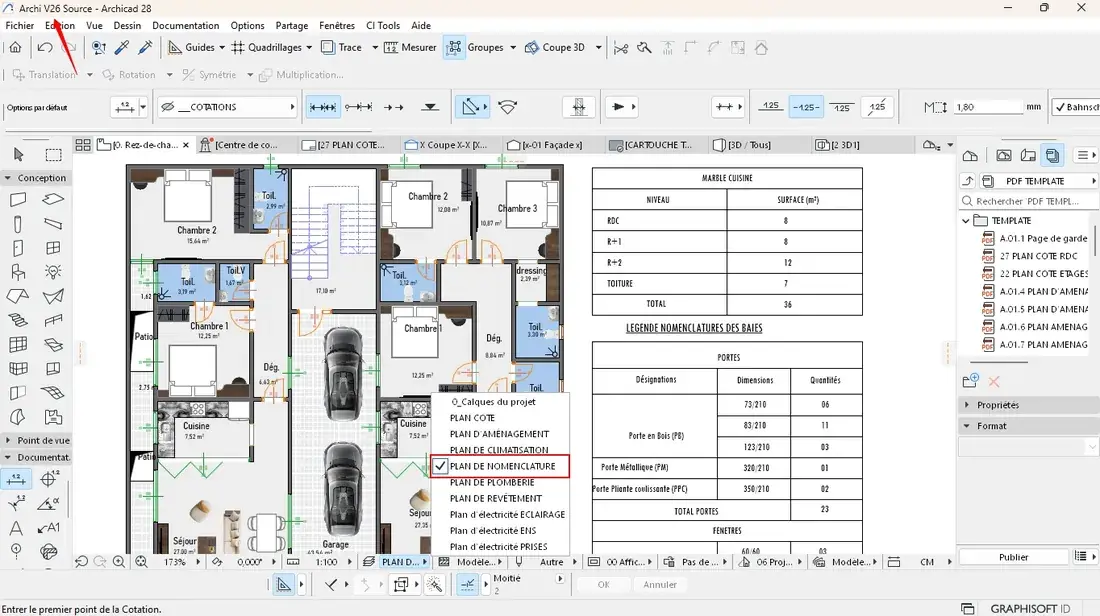1100x616 pixels.
Task: Expand the Propriétés panel
Action: 967,406
